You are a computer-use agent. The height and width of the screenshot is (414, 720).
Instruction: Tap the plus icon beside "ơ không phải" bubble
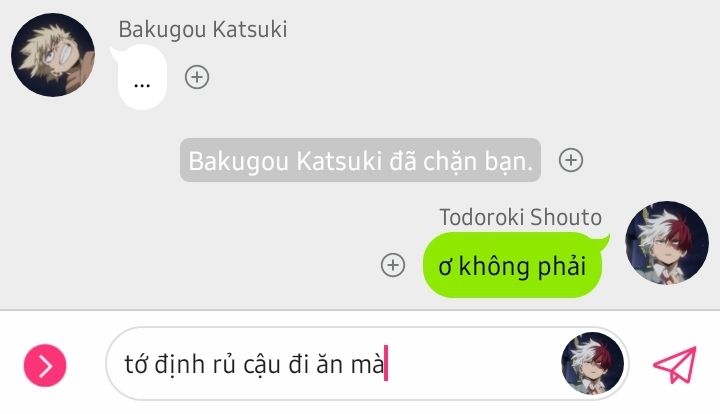click(393, 265)
